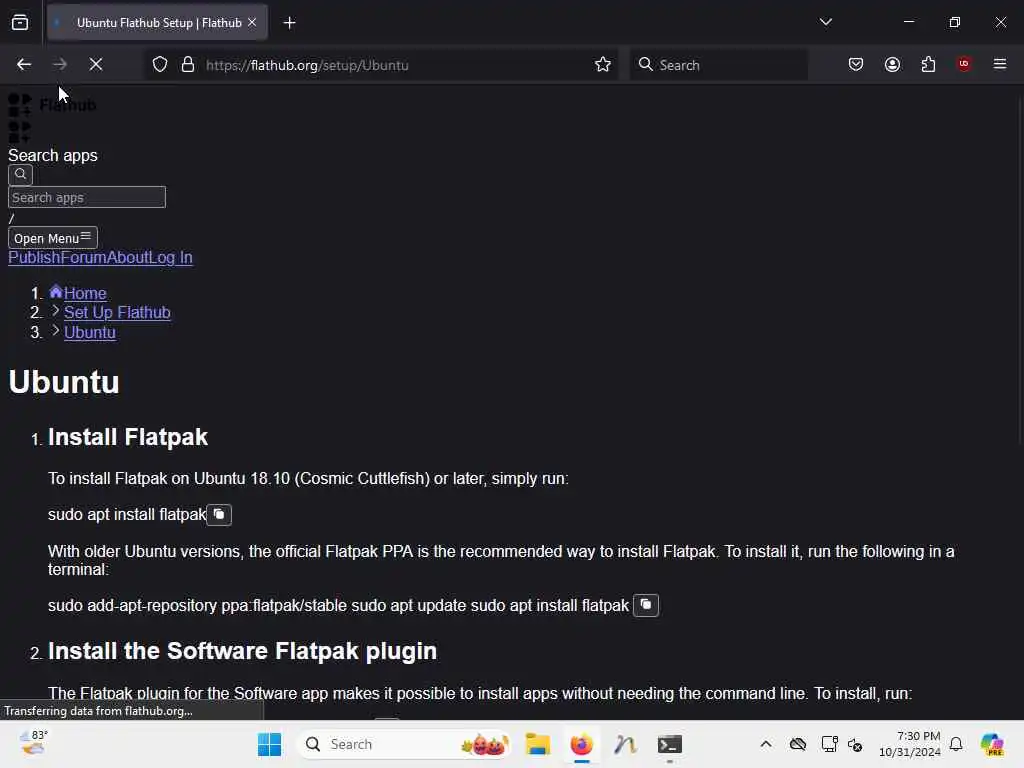
Task: View site security padlock information
Action: (188, 65)
